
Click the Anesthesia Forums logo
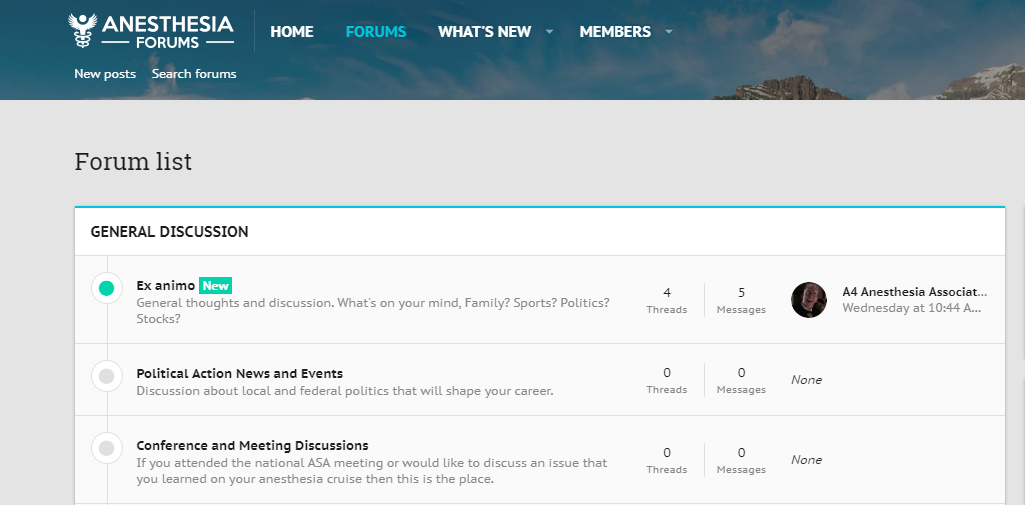tap(152, 31)
